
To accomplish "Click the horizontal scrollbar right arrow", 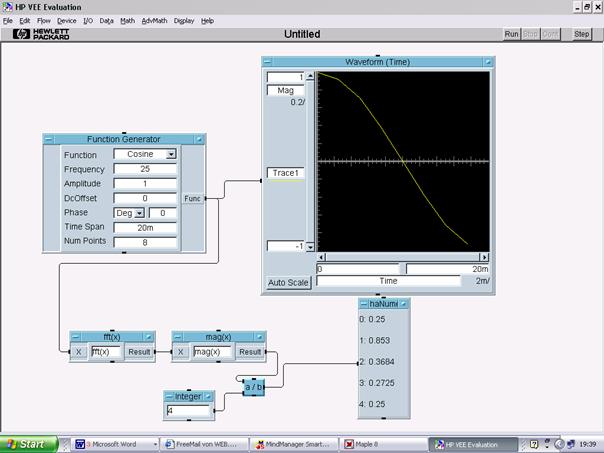I will [x=484, y=257].
